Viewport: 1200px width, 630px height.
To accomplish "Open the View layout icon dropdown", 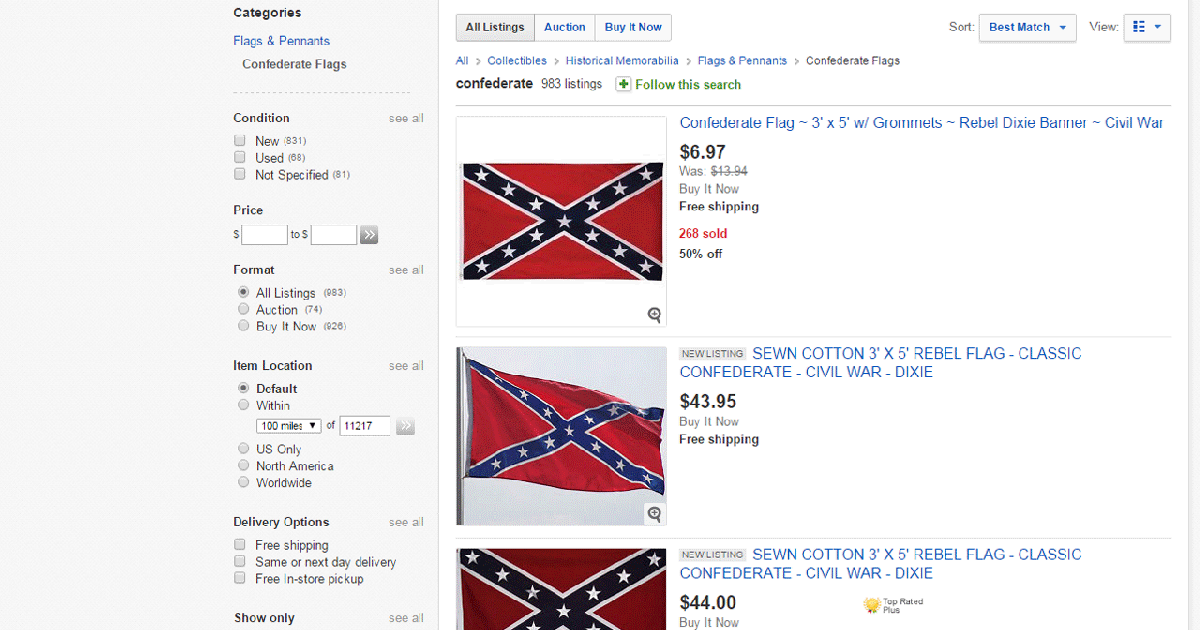I will [1147, 27].
